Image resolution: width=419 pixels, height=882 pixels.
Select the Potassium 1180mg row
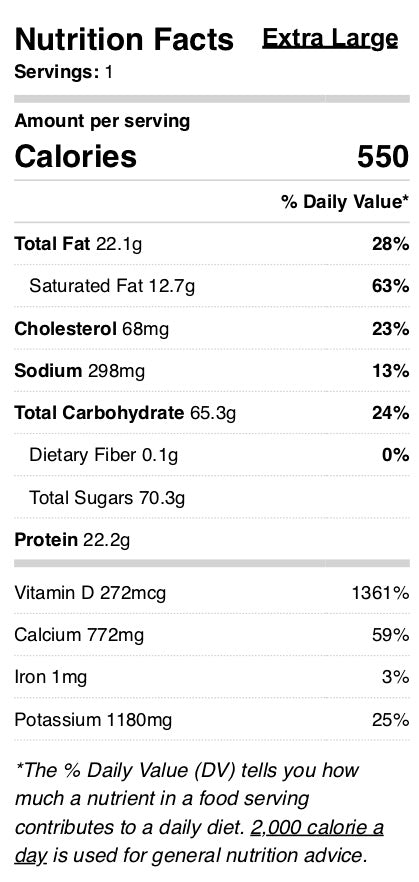click(x=211, y=719)
